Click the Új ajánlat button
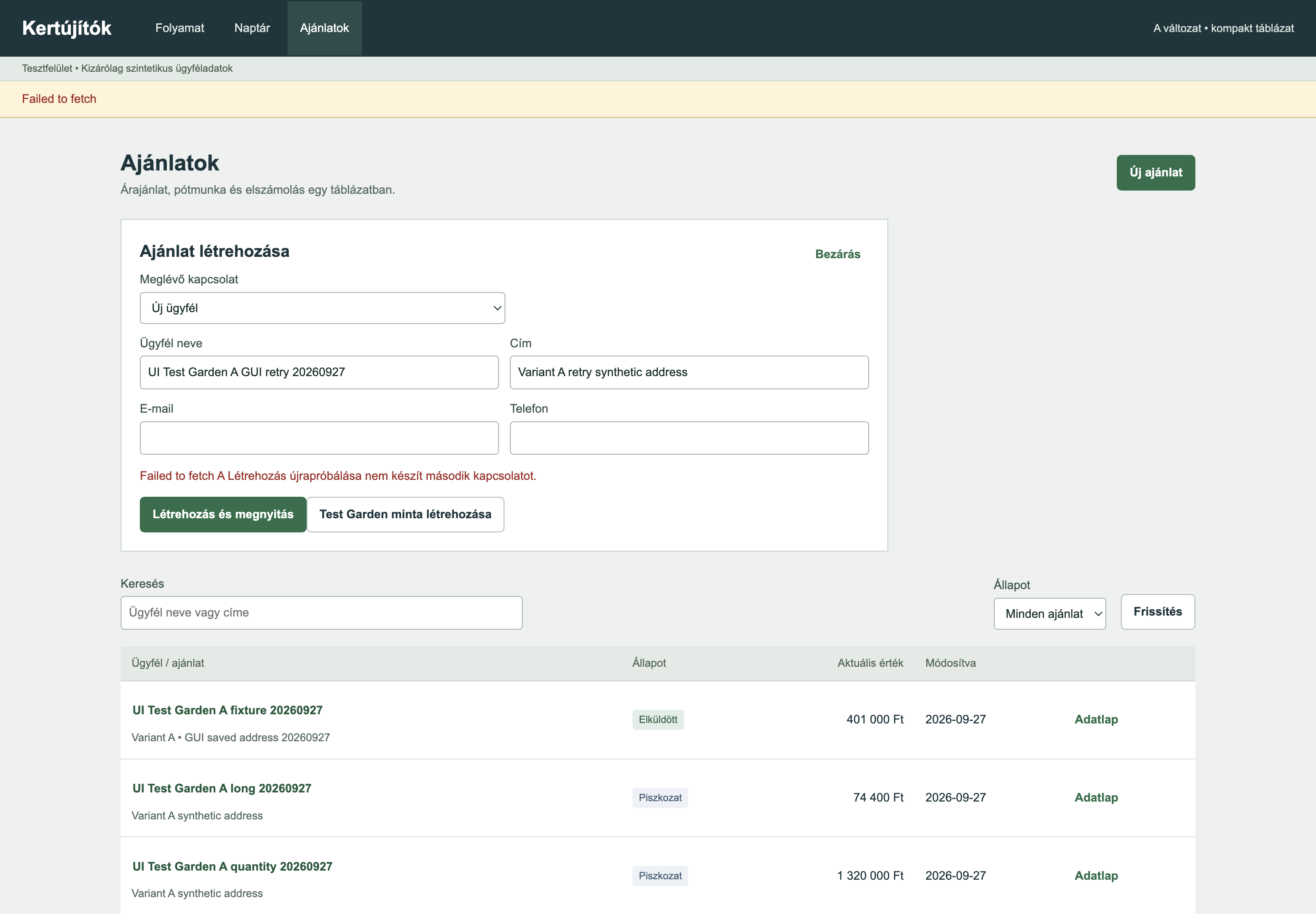The image size is (1316, 914). tap(1156, 172)
